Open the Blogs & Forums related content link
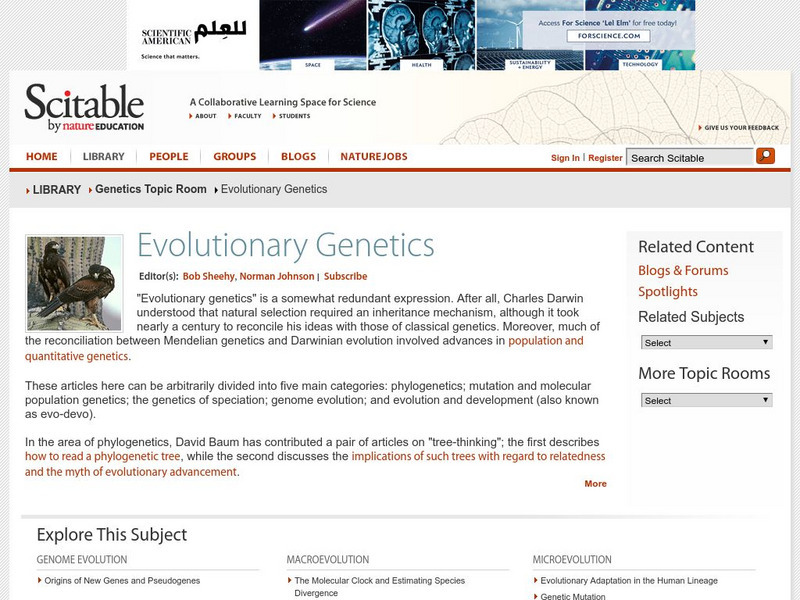The width and height of the screenshot is (800, 600). [683, 270]
